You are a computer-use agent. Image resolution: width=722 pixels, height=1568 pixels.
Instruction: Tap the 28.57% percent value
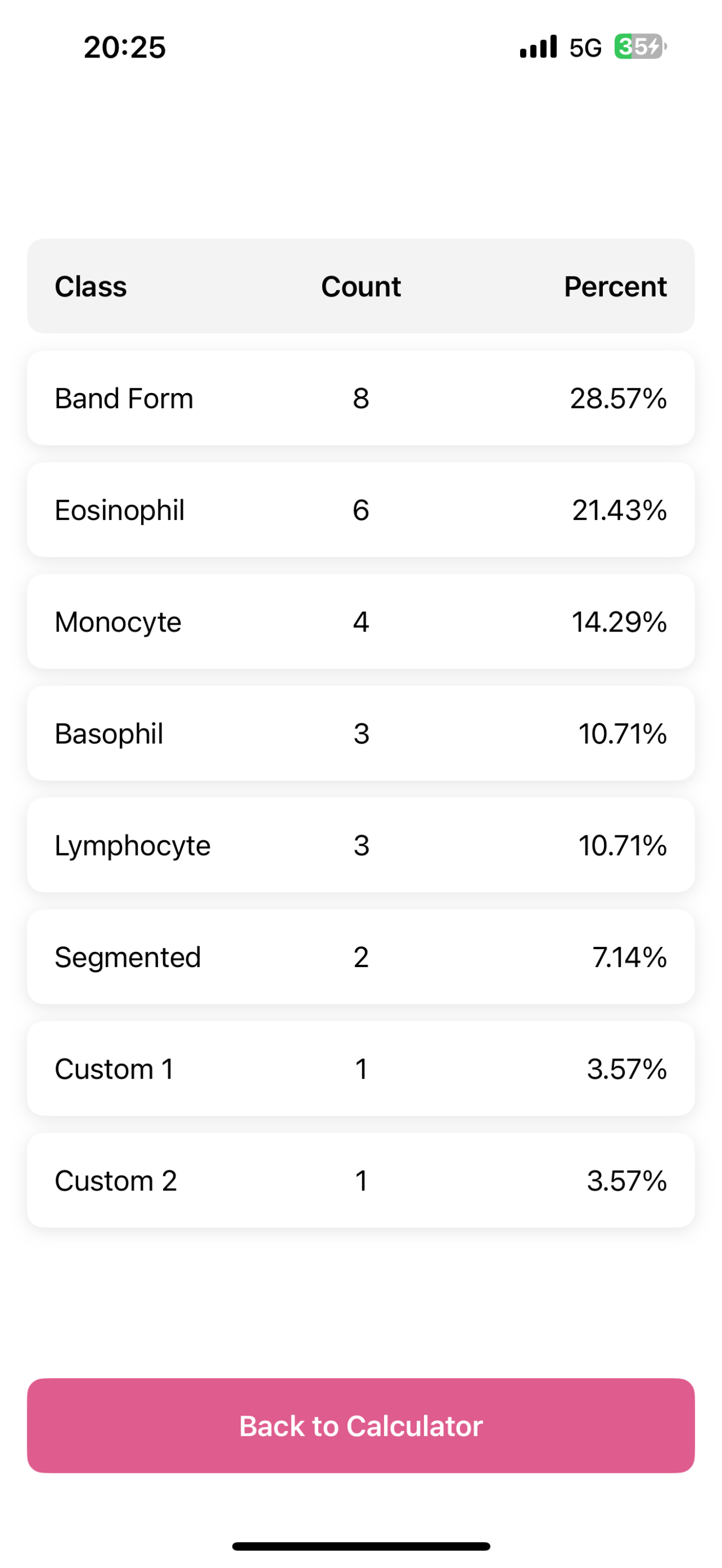[619, 398]
